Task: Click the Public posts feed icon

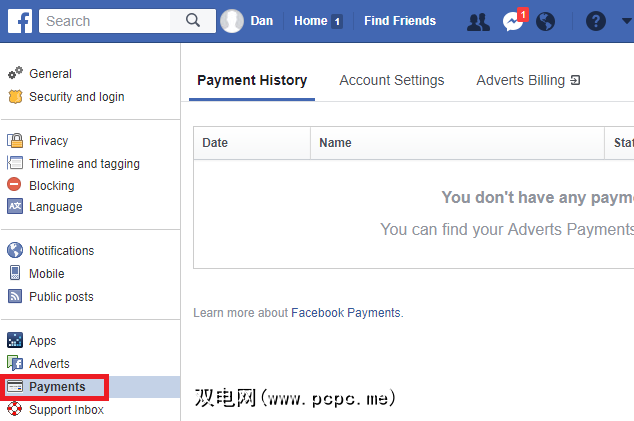Action: pyautogui.click(x=15, y=296)
